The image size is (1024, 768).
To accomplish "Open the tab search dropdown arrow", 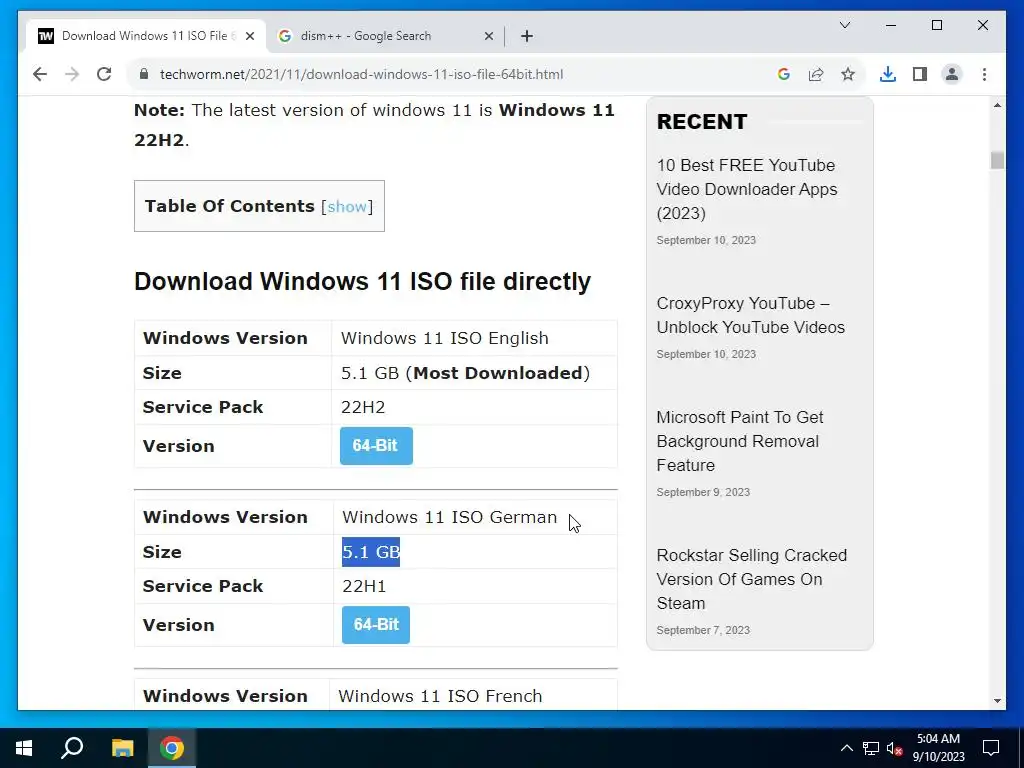I will coord(844,25).
